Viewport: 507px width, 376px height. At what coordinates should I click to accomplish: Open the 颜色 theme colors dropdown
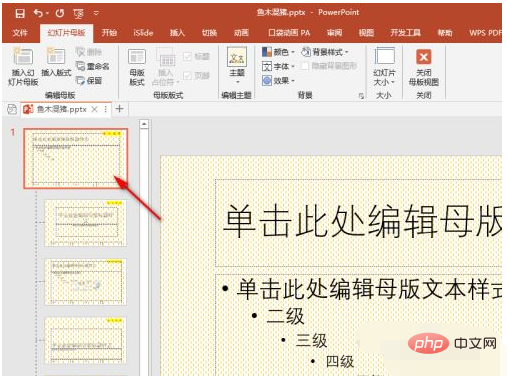(x=278, y=52)
